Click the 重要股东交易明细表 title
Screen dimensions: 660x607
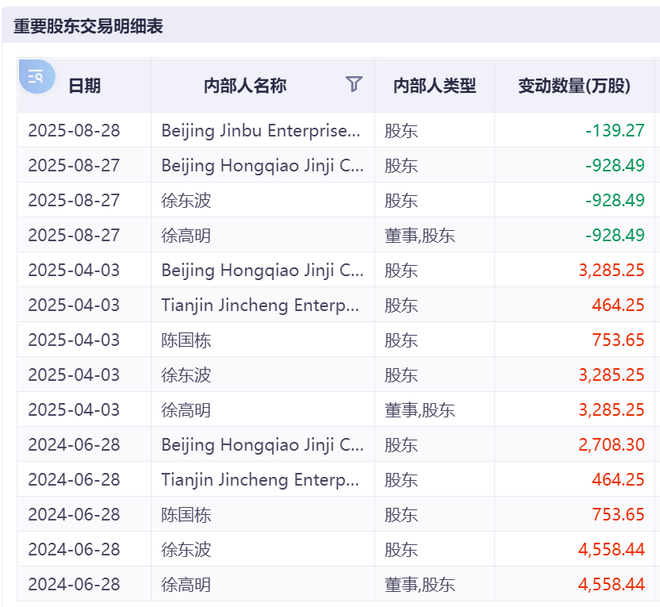(x=88, y=27)
